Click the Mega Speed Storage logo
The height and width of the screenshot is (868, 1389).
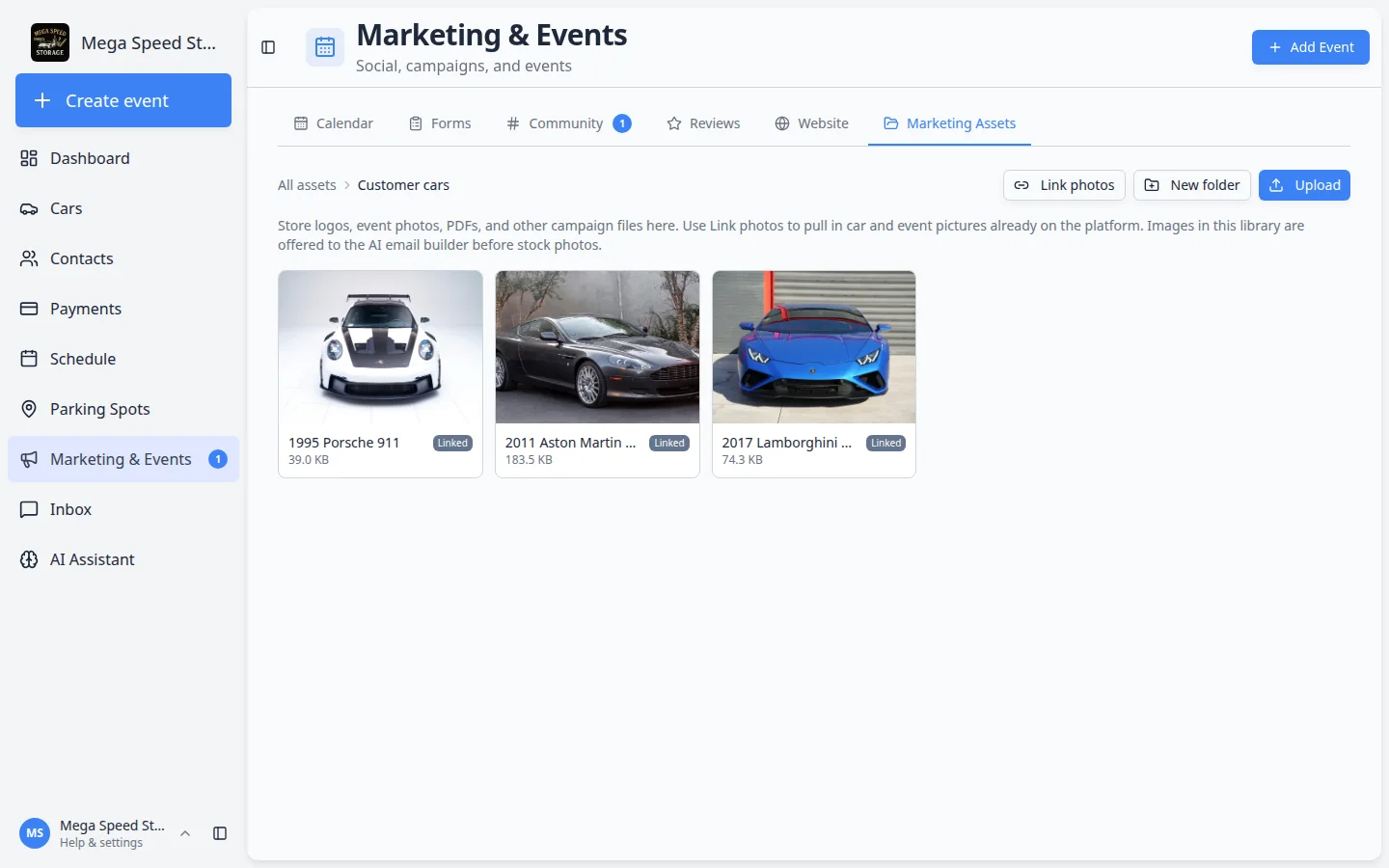point(50,42)
